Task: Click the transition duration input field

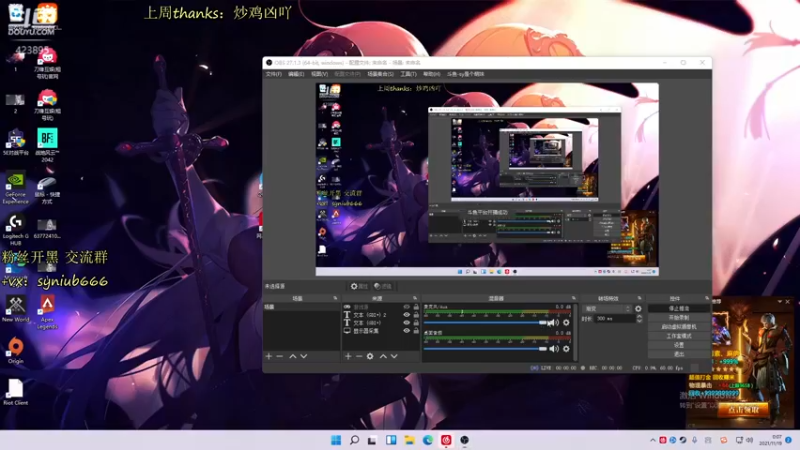Action: click(x=614, y=318)
